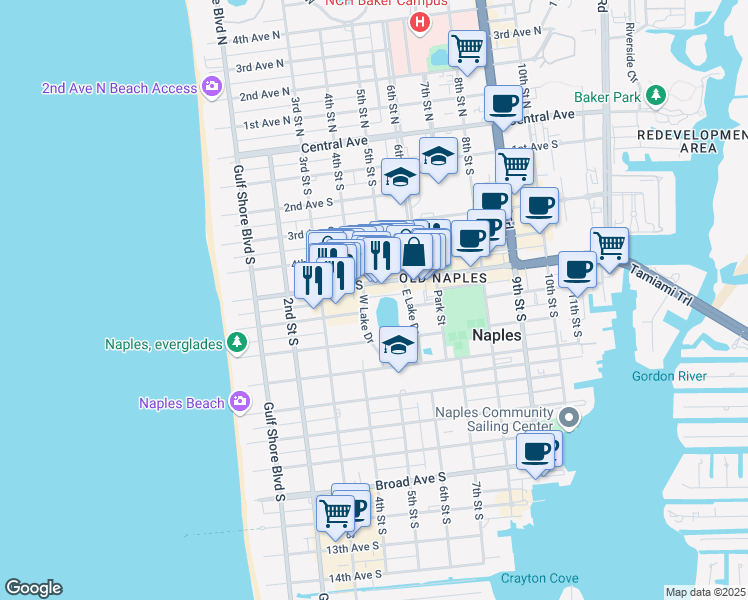Open the graduation cap marker near W Lake Dr
Viewport: 748px width, 600px height.
coord(398,345)
